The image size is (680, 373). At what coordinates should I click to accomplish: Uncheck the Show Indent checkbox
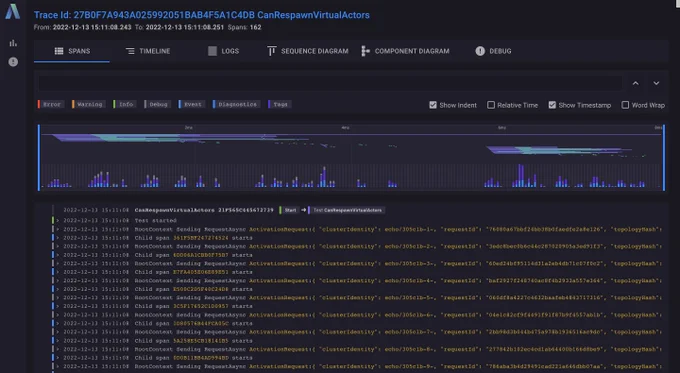coord(433,105)
